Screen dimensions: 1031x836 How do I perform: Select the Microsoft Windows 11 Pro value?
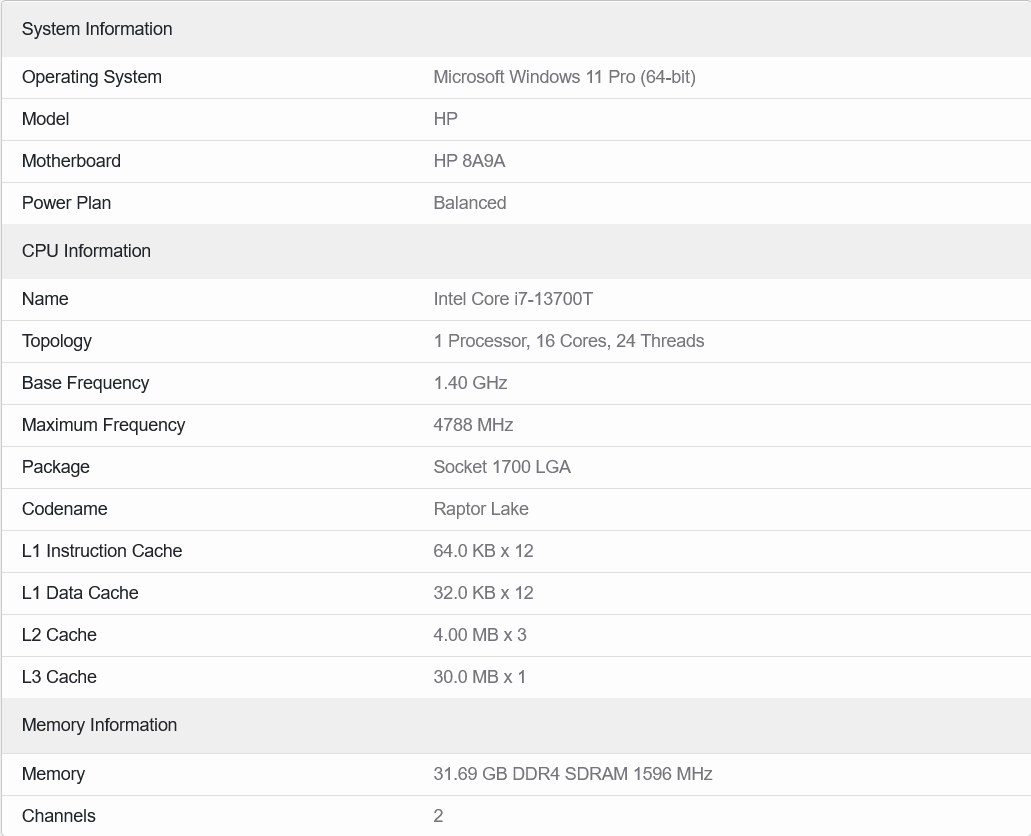coord(564,77)
